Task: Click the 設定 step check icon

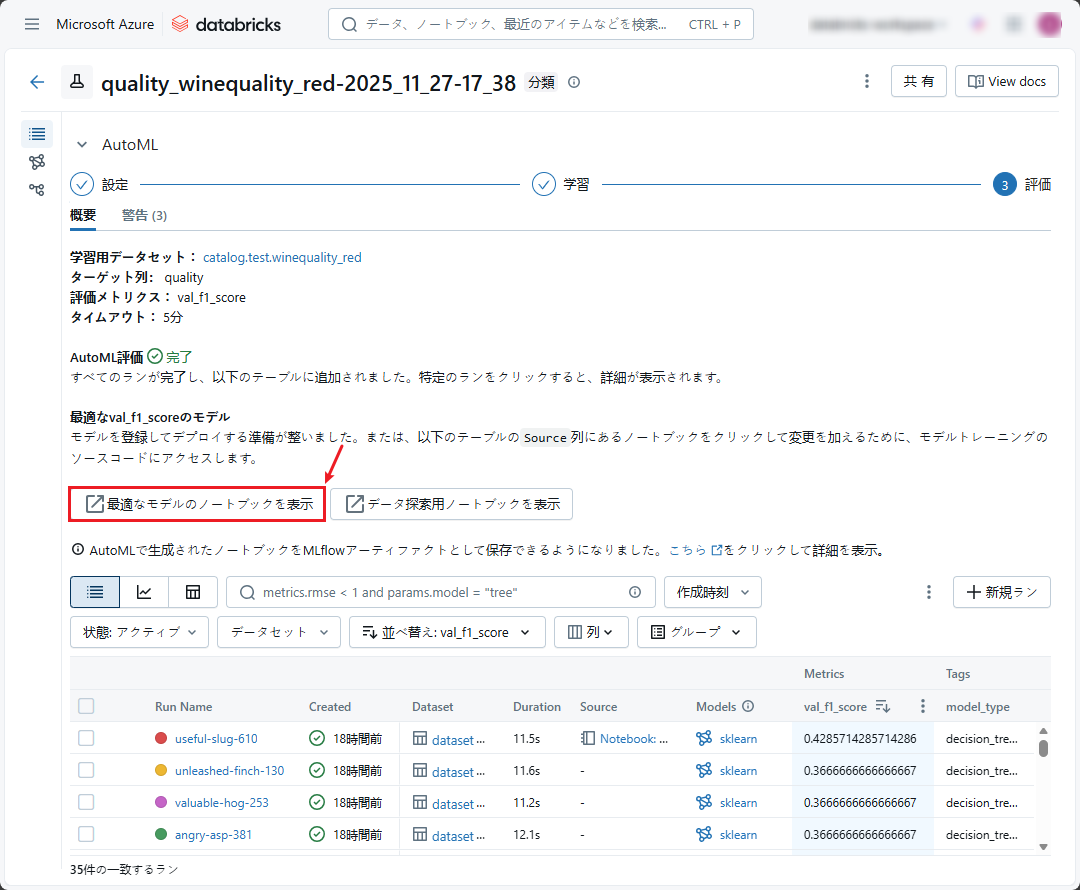Action: pyautogui.click(x=82, y=185)
